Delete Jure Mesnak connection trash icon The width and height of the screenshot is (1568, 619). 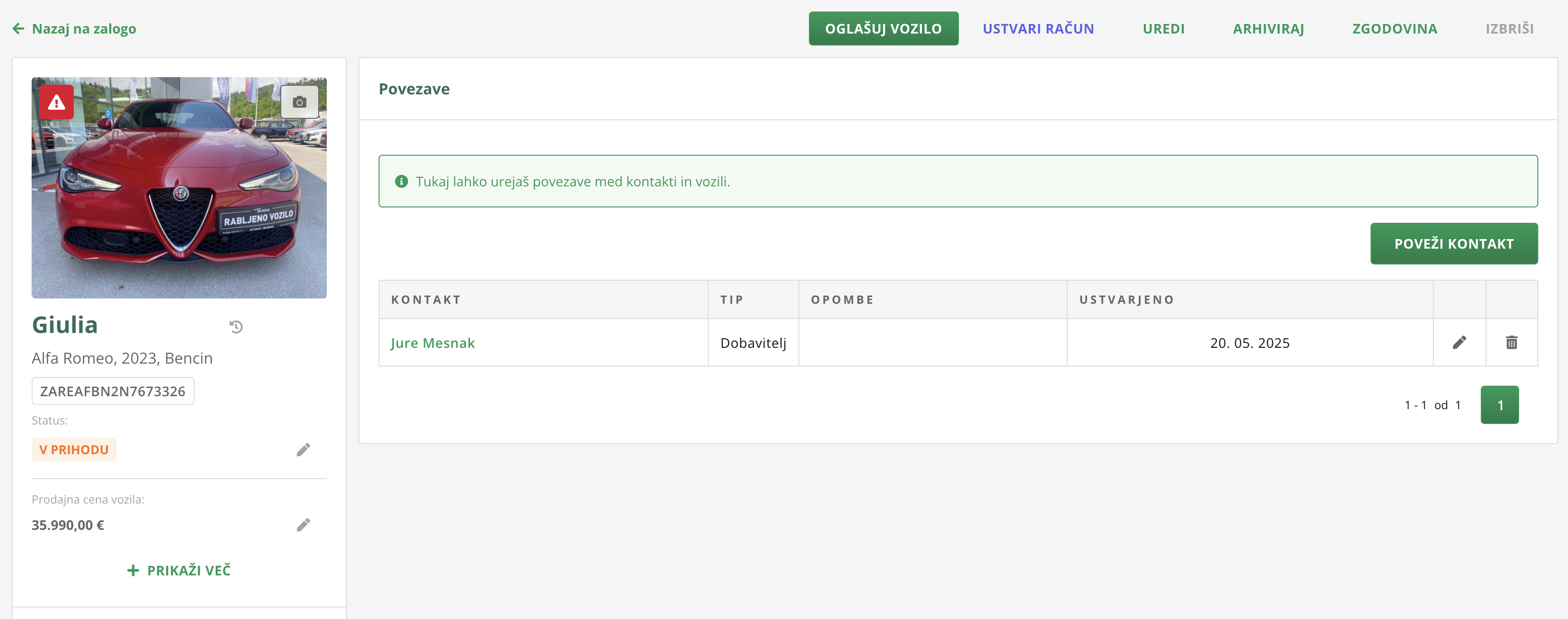pos(1511,343)
